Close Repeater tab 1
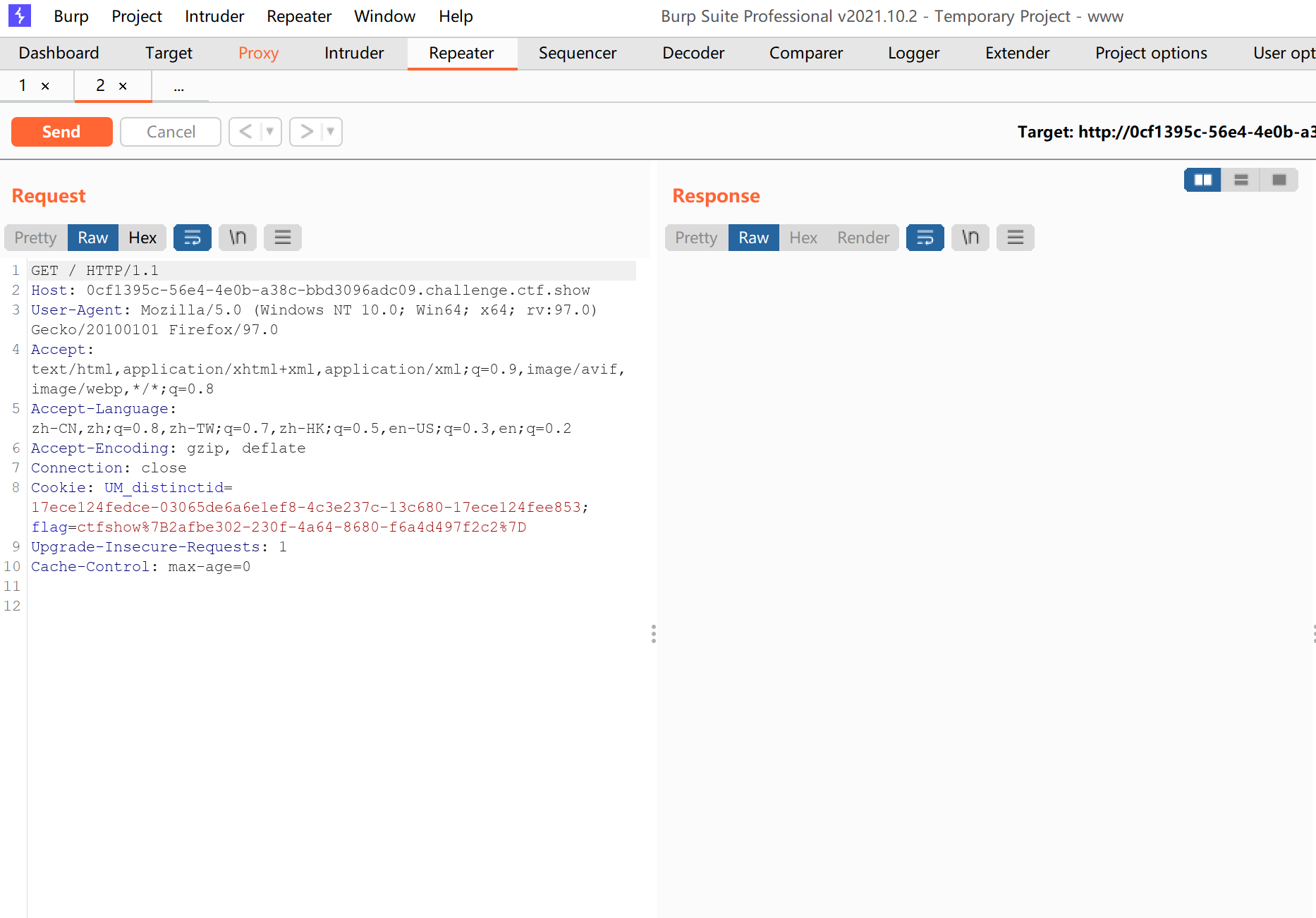Image resolution: width=1316 pixels, height=918 pixels. coord(45,86)
